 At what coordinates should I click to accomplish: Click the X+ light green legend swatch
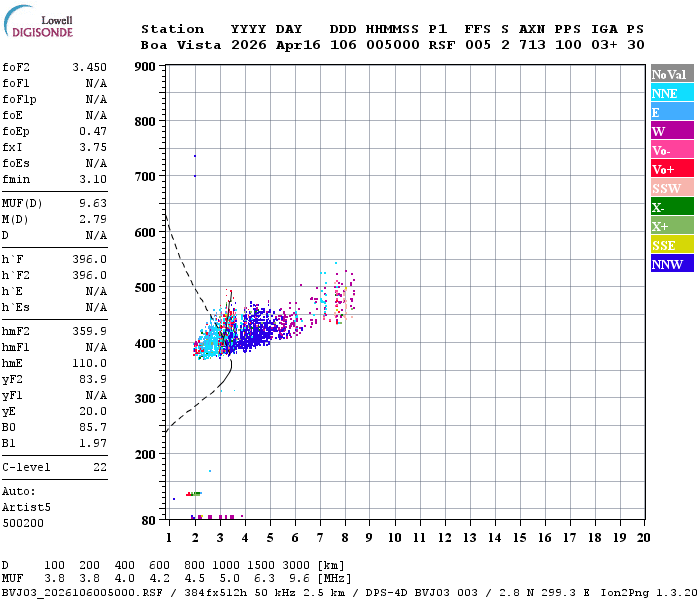coord(672,226)
